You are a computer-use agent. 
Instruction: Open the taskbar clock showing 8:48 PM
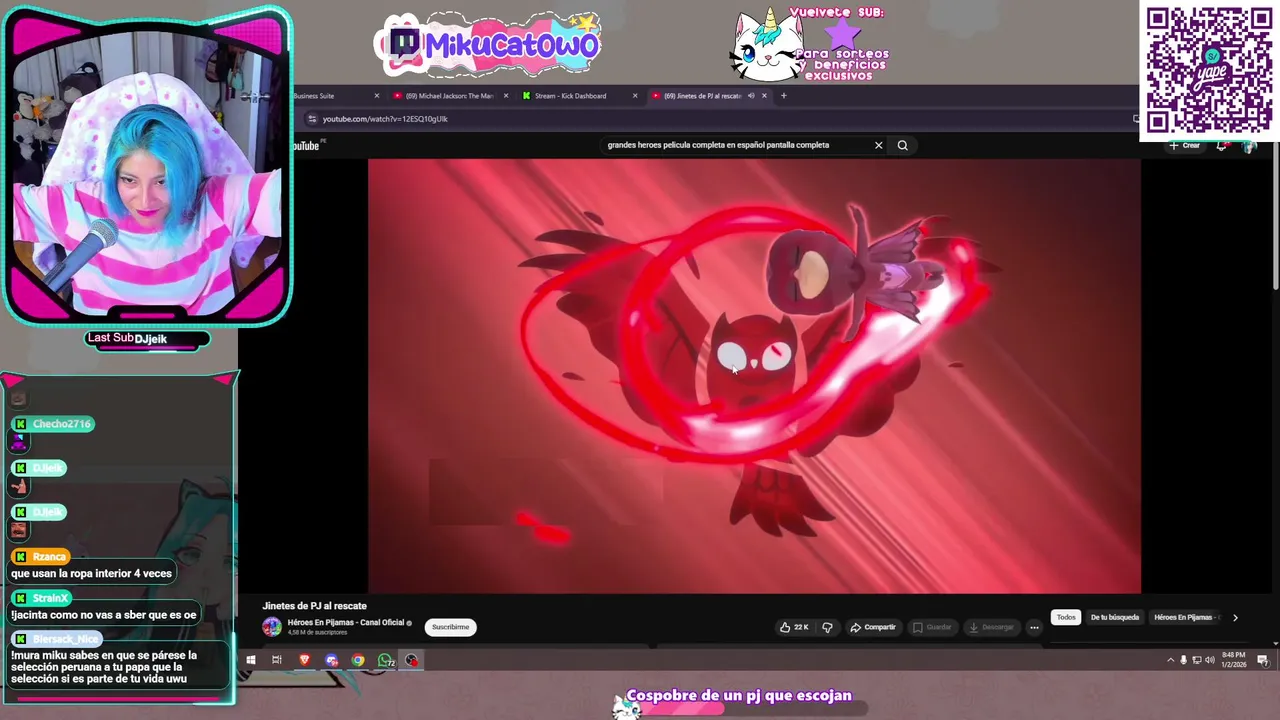tap(1233, 660)
